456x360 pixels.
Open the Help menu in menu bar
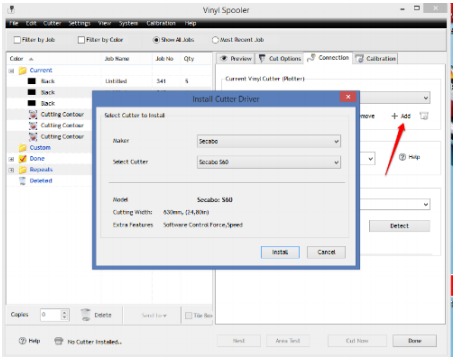point(190,23)
